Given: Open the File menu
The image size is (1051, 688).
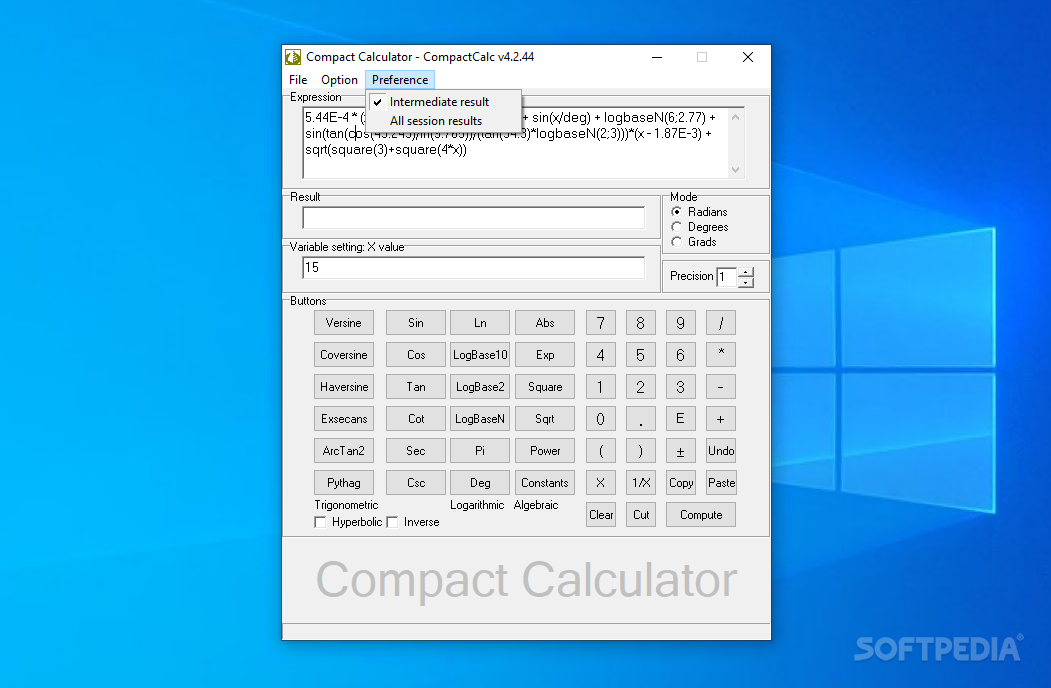Looking at the screenshot, I should pos(298,80).
